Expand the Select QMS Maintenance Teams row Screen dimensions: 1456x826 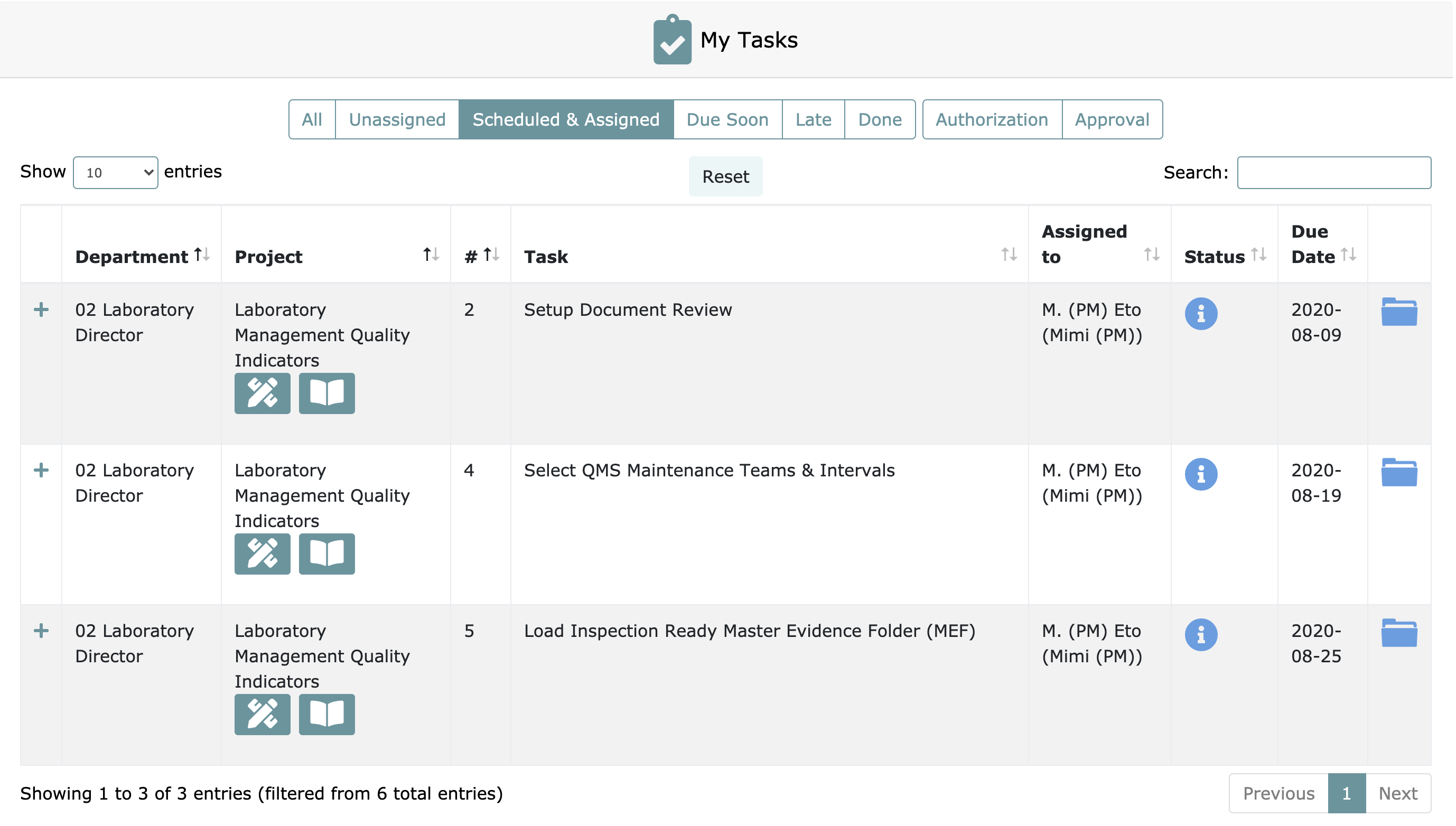[x=41, y=471]
